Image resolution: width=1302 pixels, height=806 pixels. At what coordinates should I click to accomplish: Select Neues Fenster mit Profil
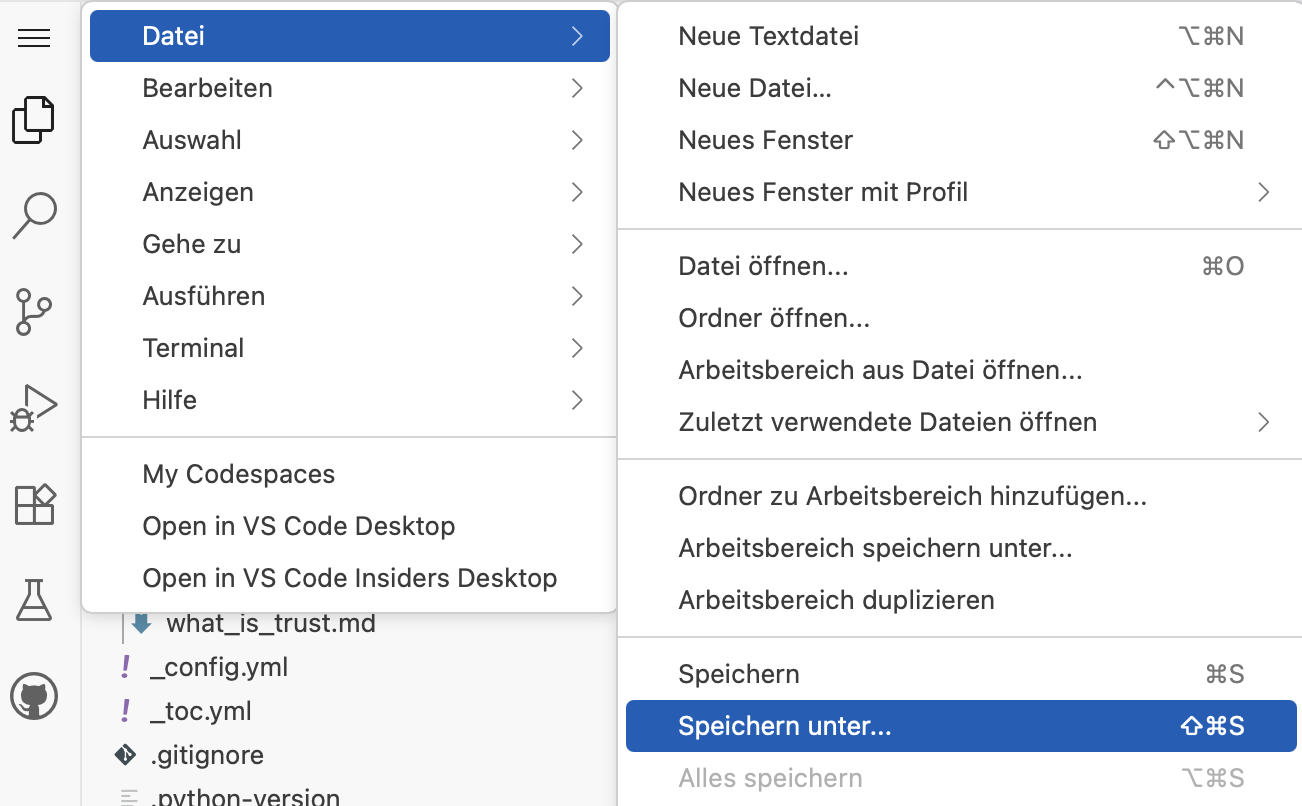click(962, 192)
